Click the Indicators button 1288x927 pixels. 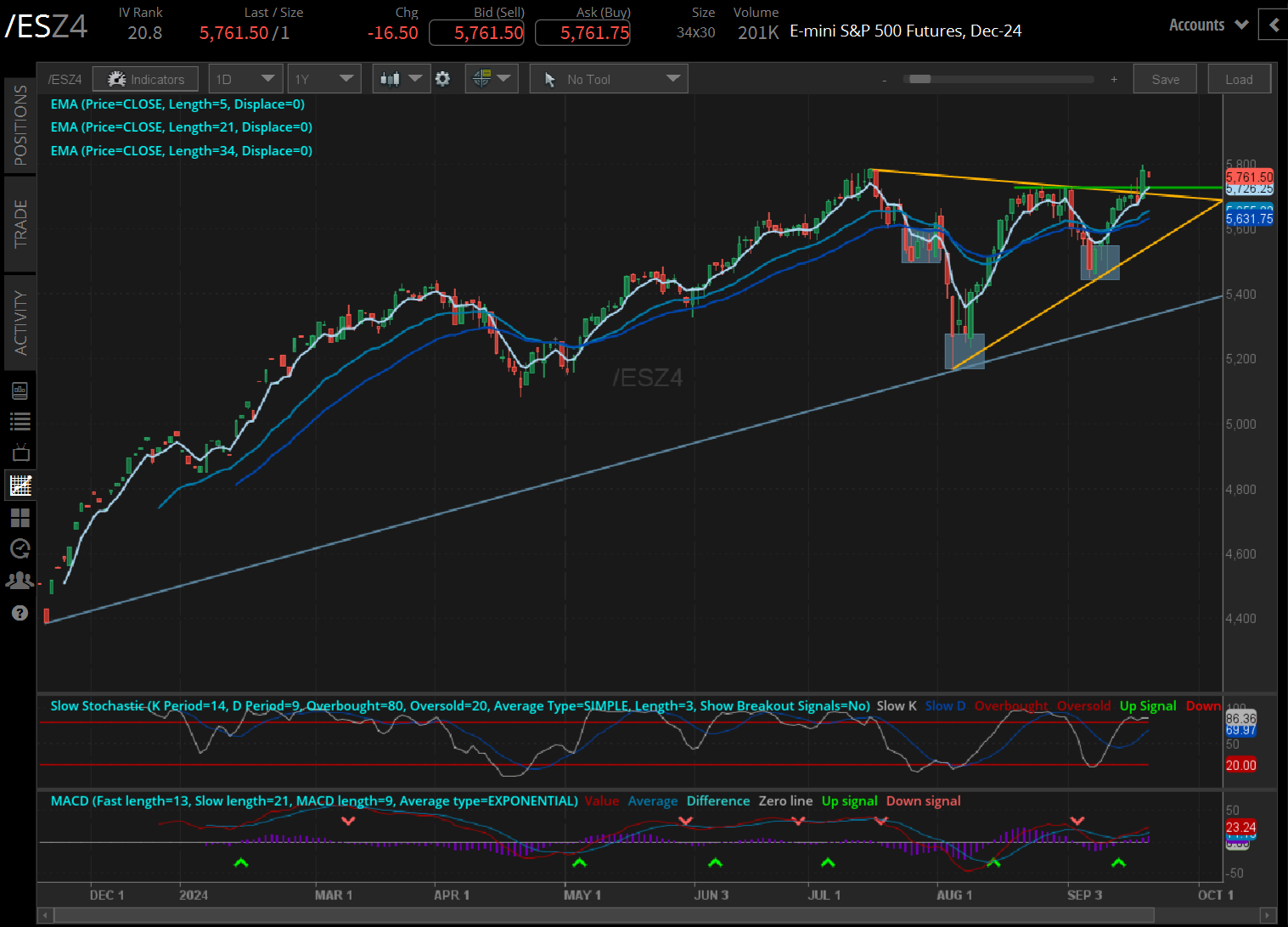click(145, 78)
